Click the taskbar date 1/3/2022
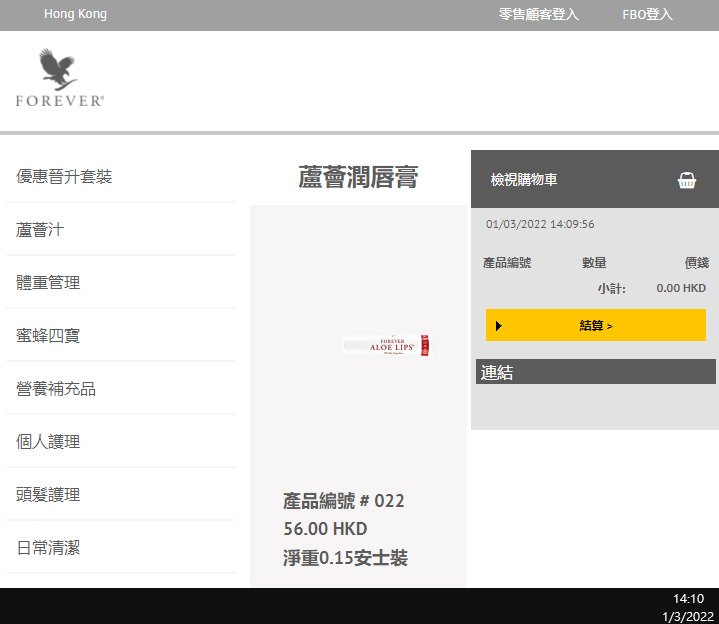Viewport: 719px width, 624px height. [688, 616]
